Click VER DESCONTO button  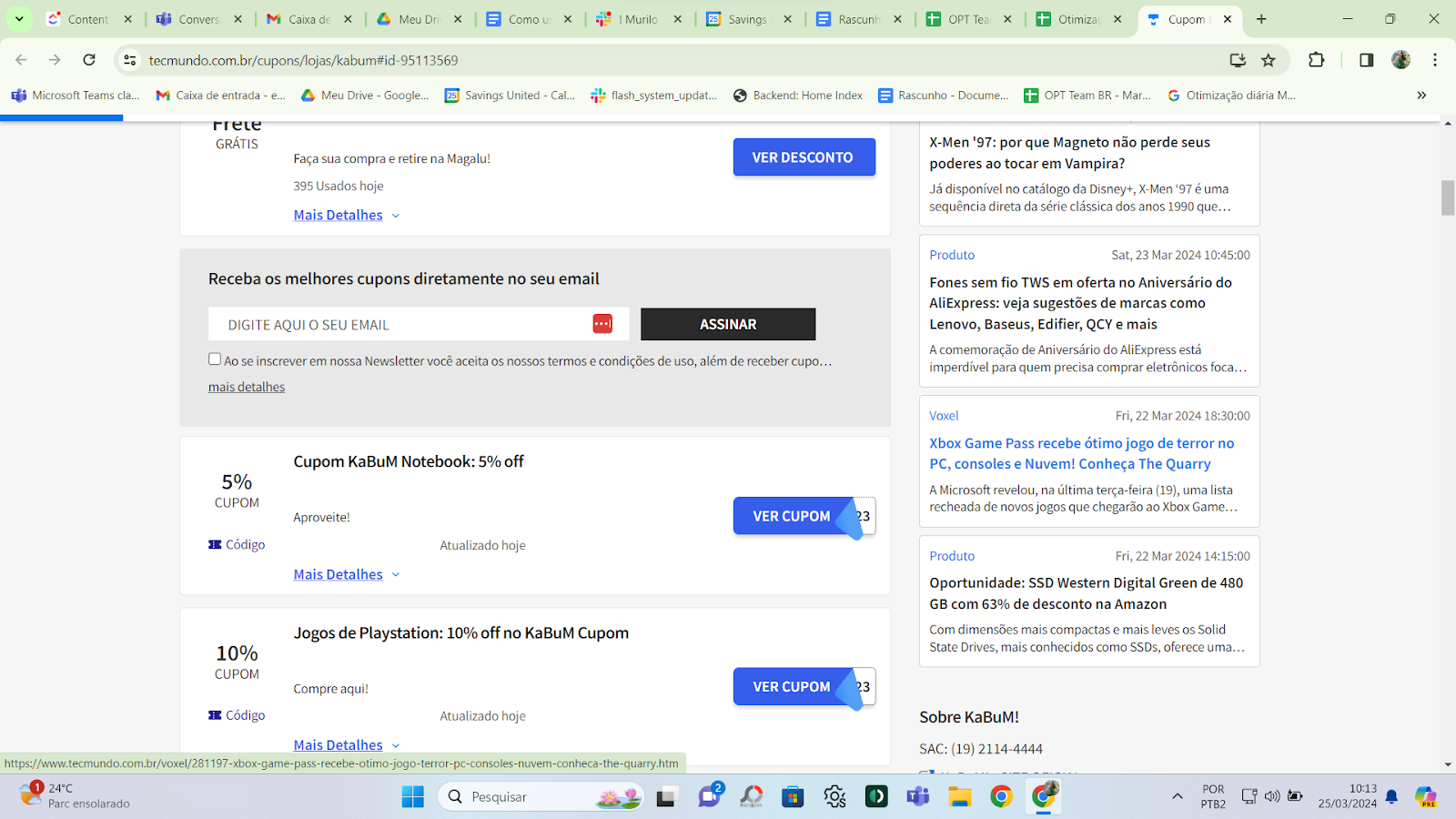[804, 157]
